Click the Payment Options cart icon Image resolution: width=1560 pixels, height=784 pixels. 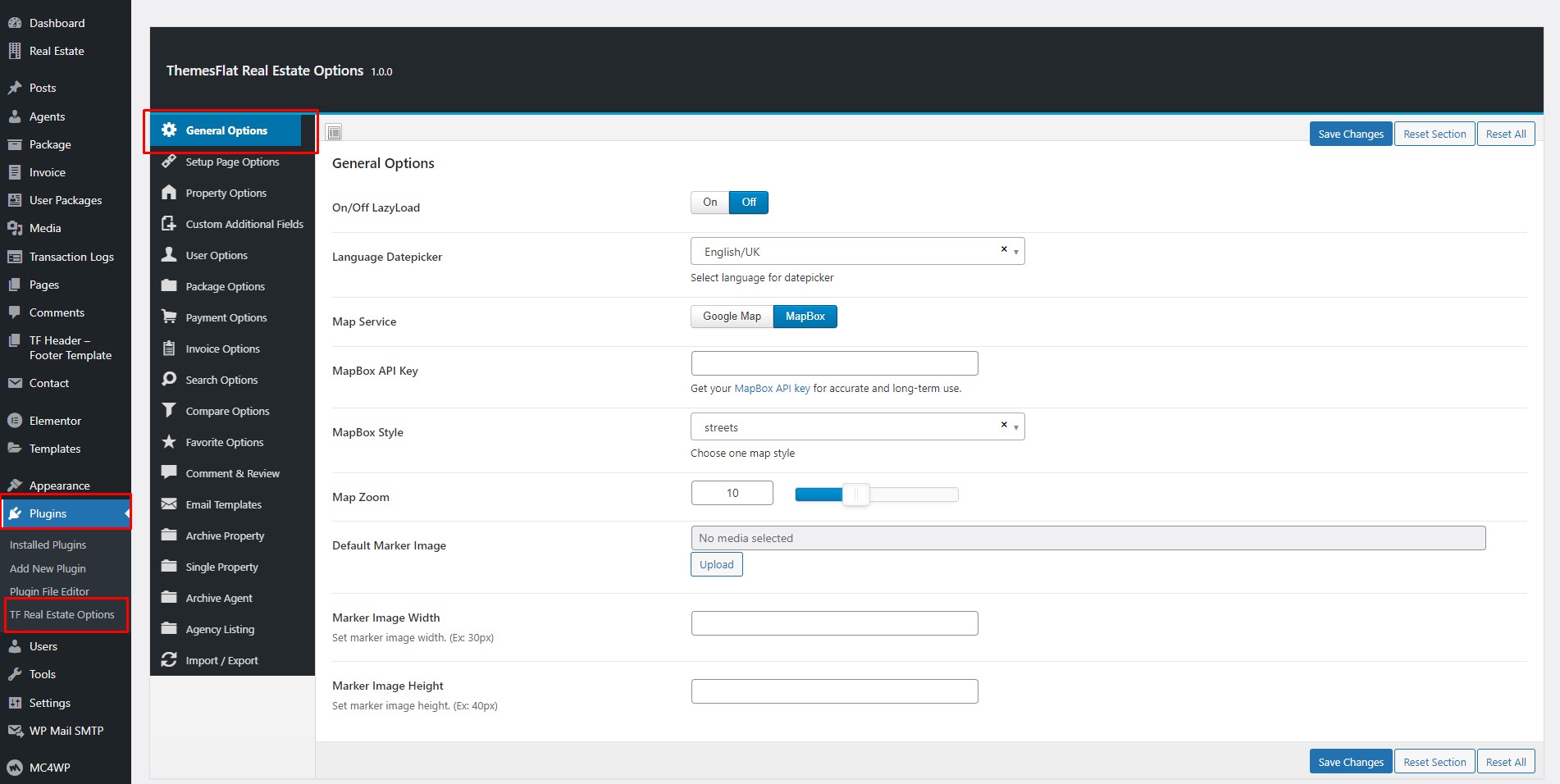(x=169, y=317)
